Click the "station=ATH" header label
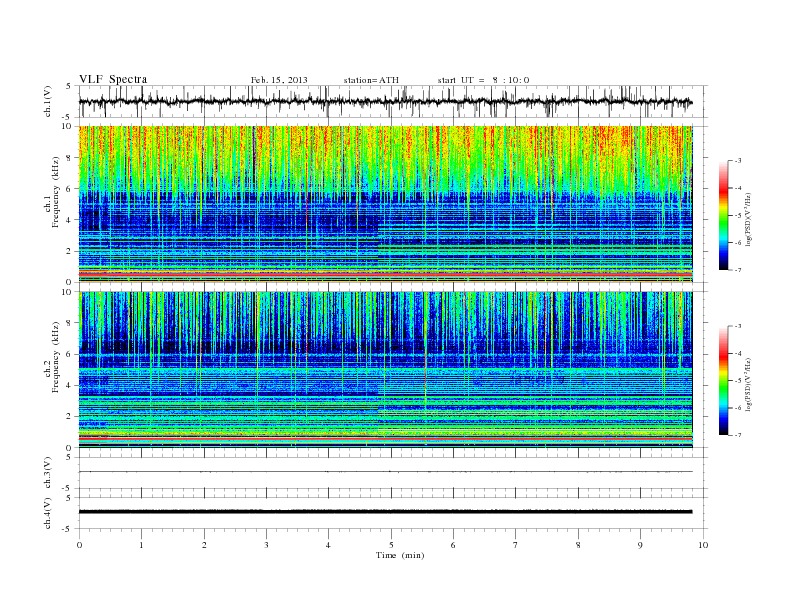 click(x=371, y=80)
